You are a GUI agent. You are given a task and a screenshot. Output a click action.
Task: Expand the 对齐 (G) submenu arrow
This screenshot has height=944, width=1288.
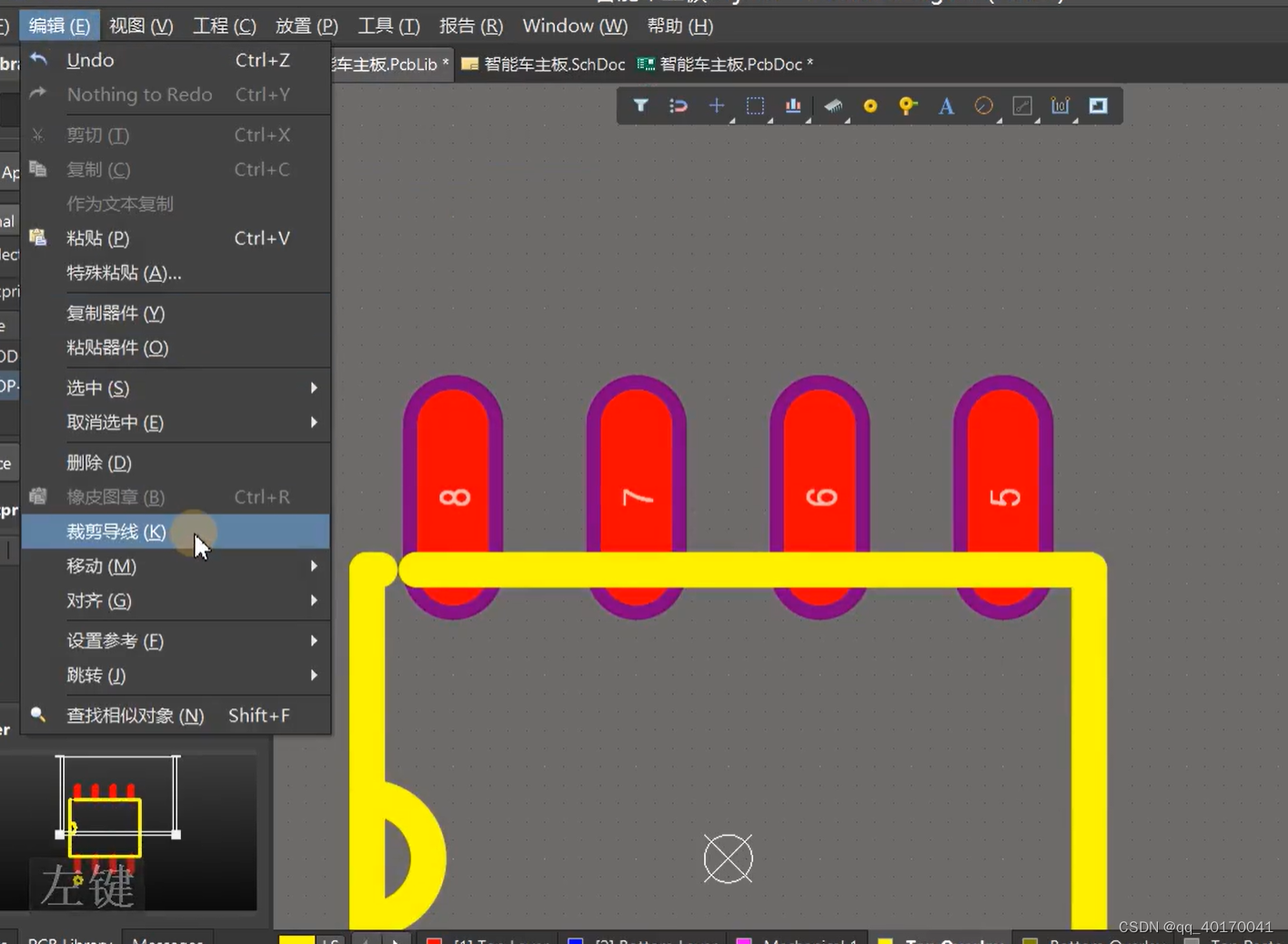point(314,600)
